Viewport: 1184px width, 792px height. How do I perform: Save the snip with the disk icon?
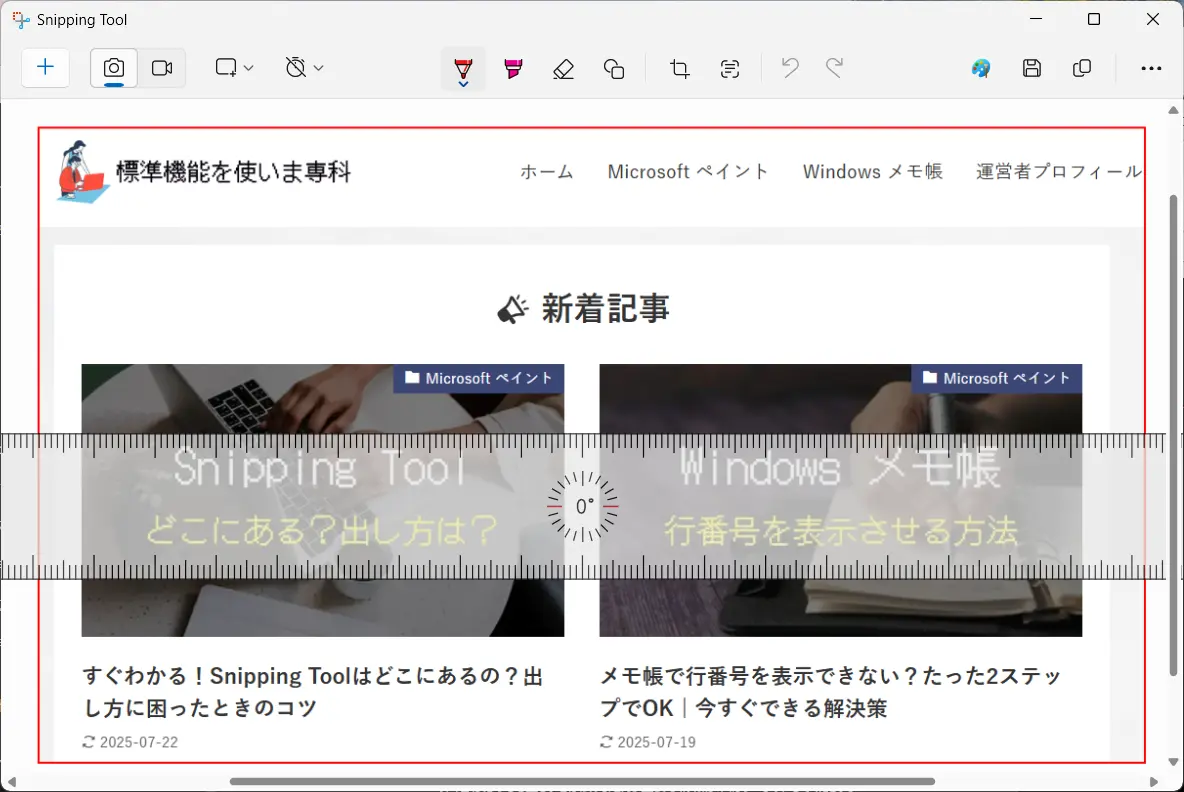(x=1031, y=68)
